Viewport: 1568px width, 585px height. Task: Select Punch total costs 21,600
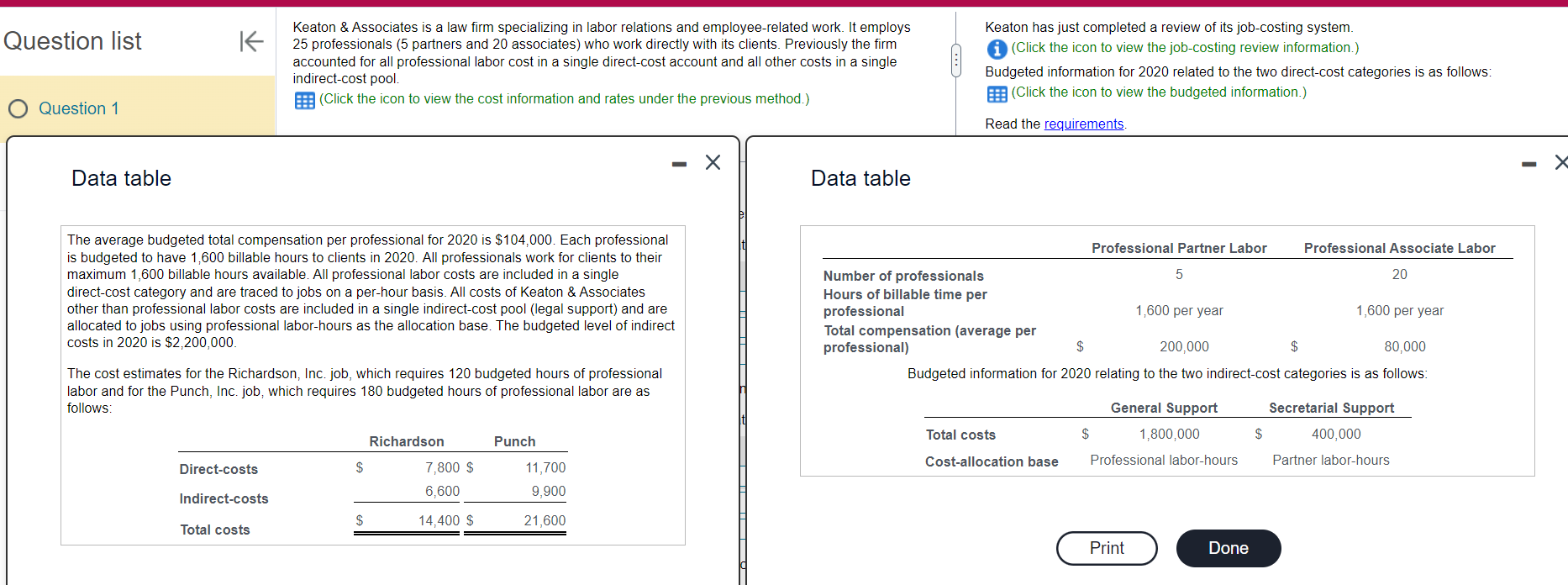(x=545, y=520)
